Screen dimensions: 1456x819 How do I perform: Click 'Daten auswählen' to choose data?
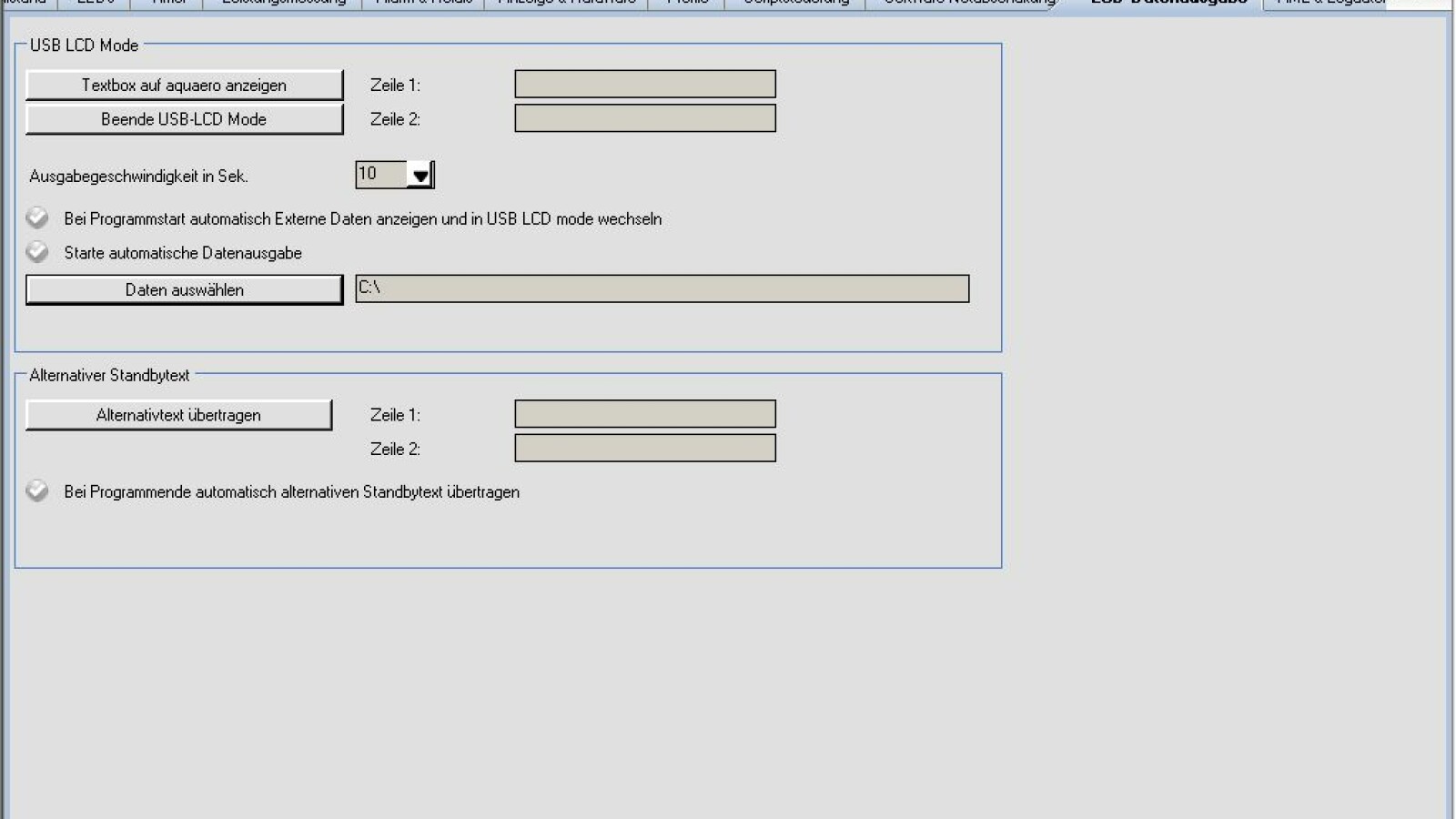(184, 289)
